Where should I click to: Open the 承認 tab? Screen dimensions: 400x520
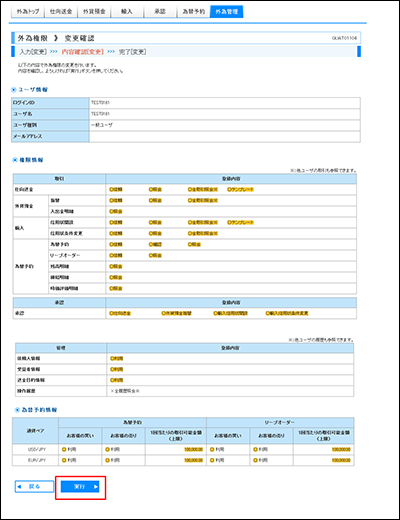pyautogui.click(x=160, y=12)
